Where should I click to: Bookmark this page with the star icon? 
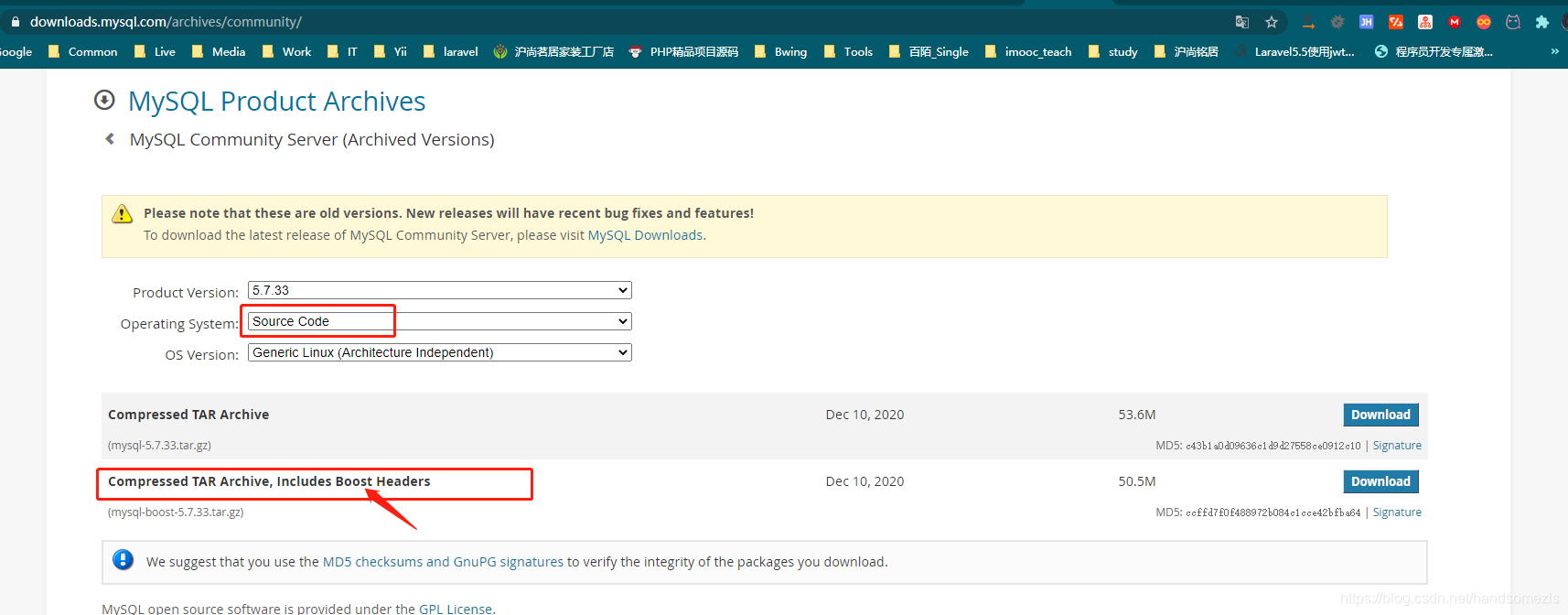[x=1272, y=22]
